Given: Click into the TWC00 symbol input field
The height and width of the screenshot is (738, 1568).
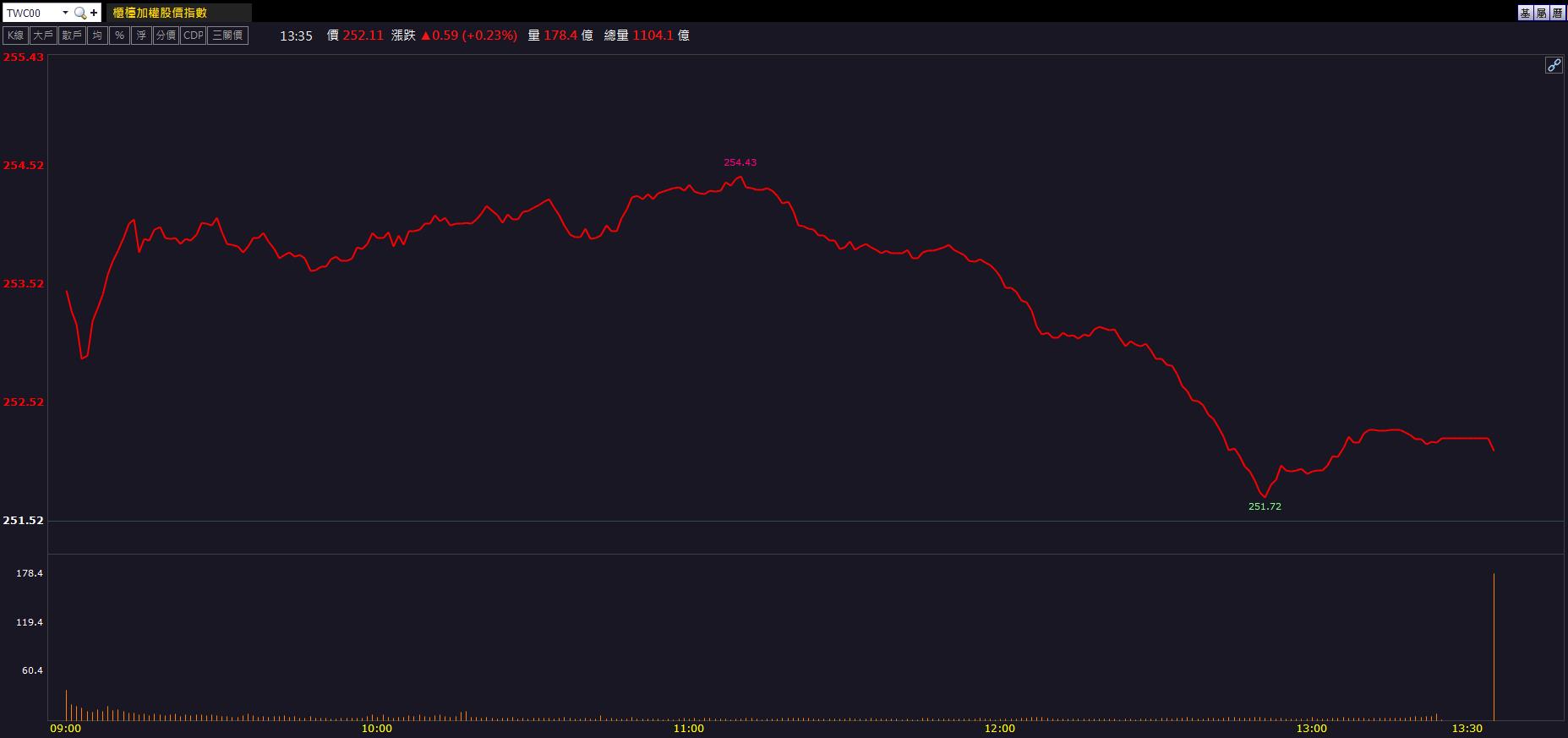Looking at the screenshot, I should 32,13.
